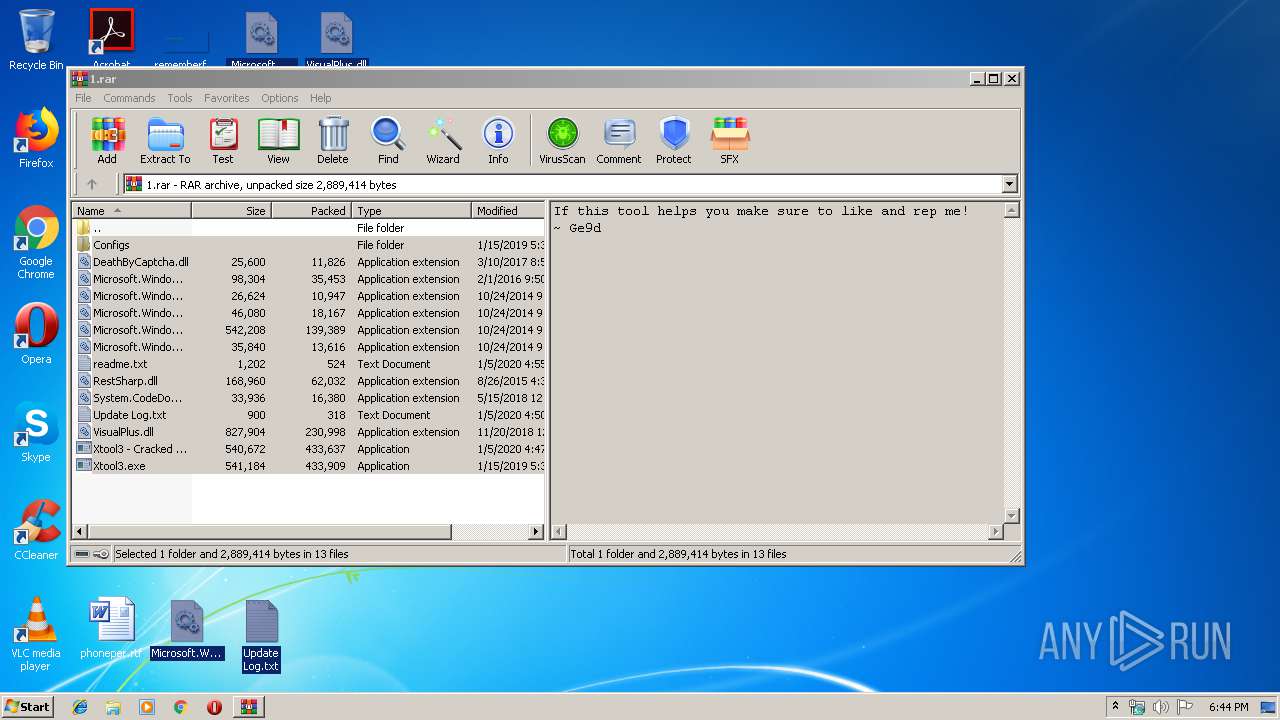Select Xtool3.exe file row
1280x720 pixels.
[x=310, y=466]
